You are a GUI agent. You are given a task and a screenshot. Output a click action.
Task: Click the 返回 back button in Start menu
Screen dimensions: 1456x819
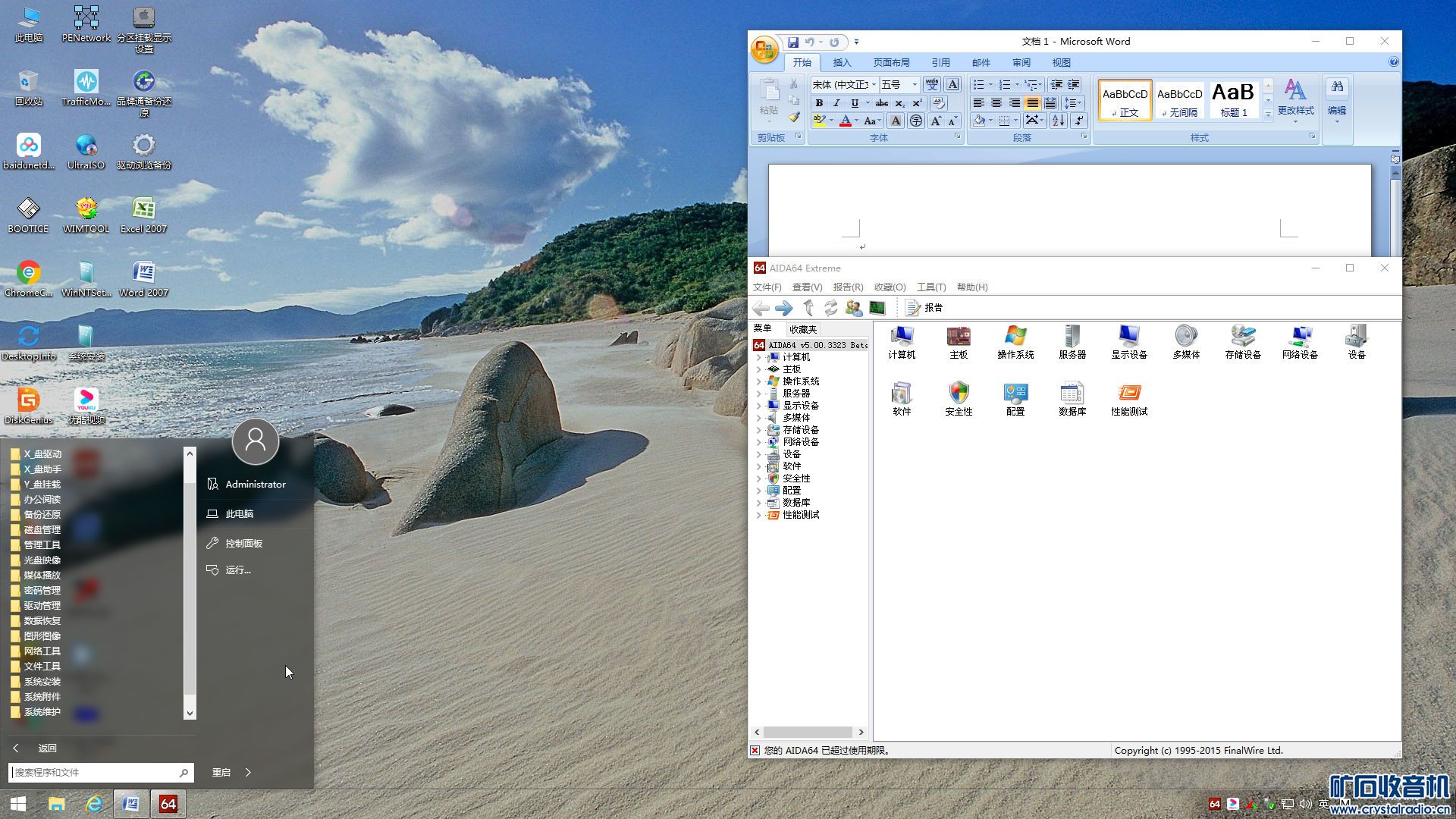point(36,748)
